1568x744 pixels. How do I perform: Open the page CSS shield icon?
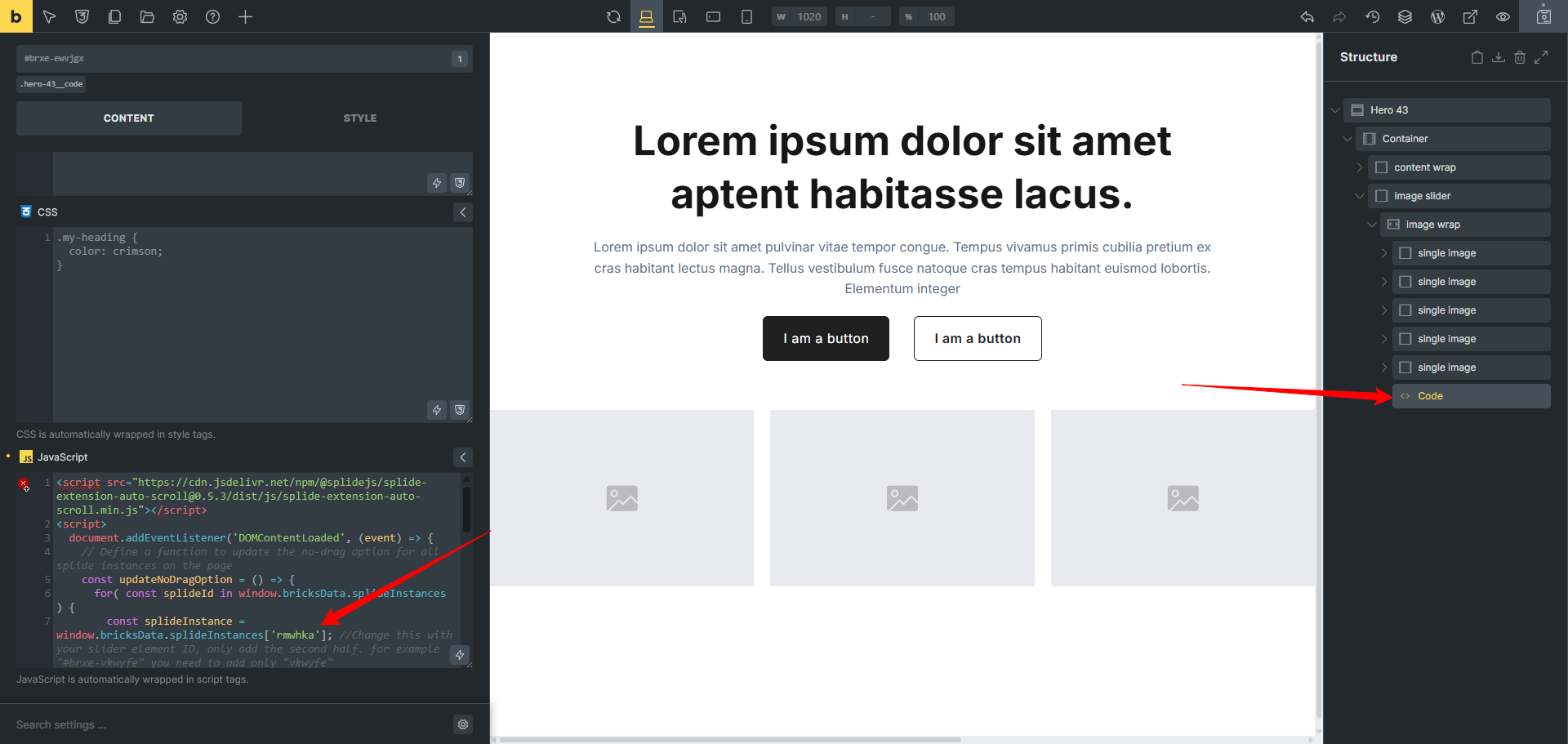[82, 16]
